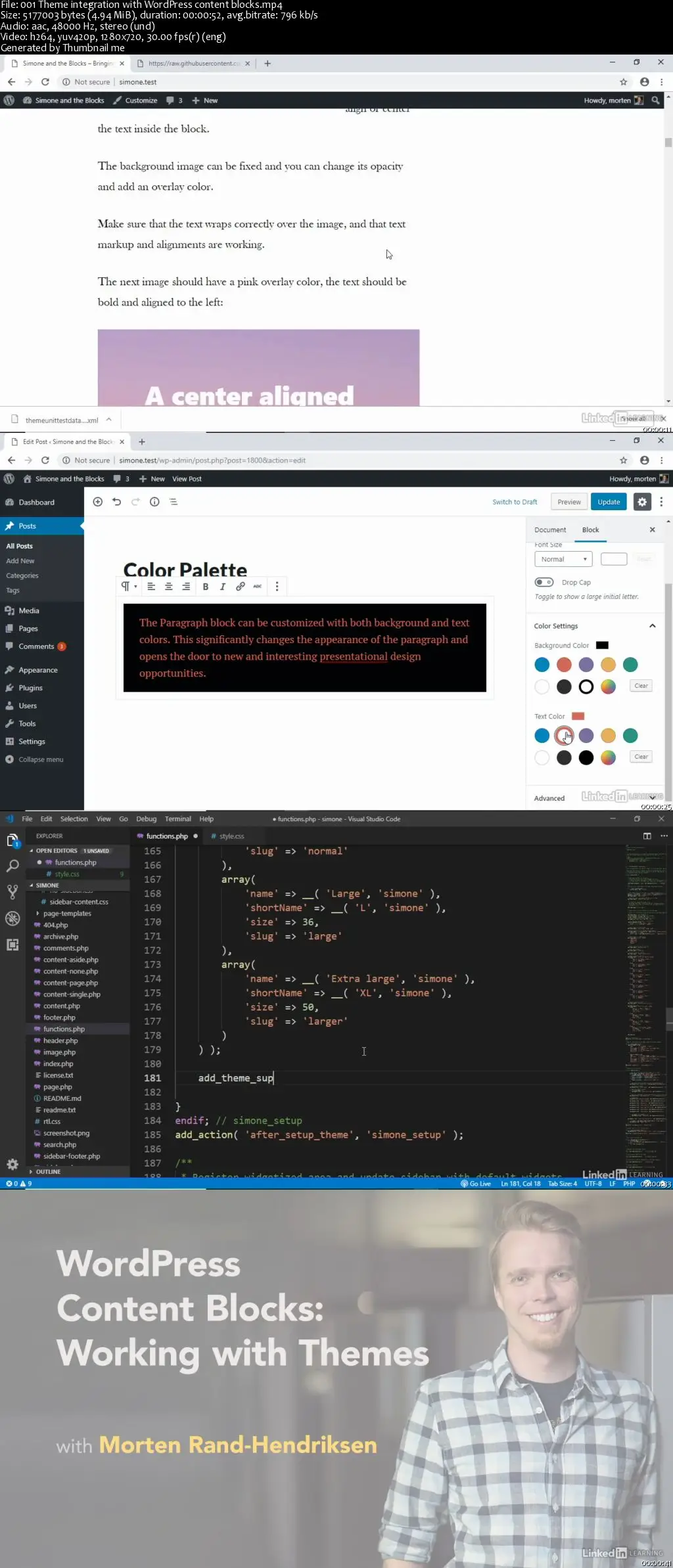Open the custom color picker under Text Color
Image resolution: width=673 pixels, height=1568 pixels.
[609, 757]
